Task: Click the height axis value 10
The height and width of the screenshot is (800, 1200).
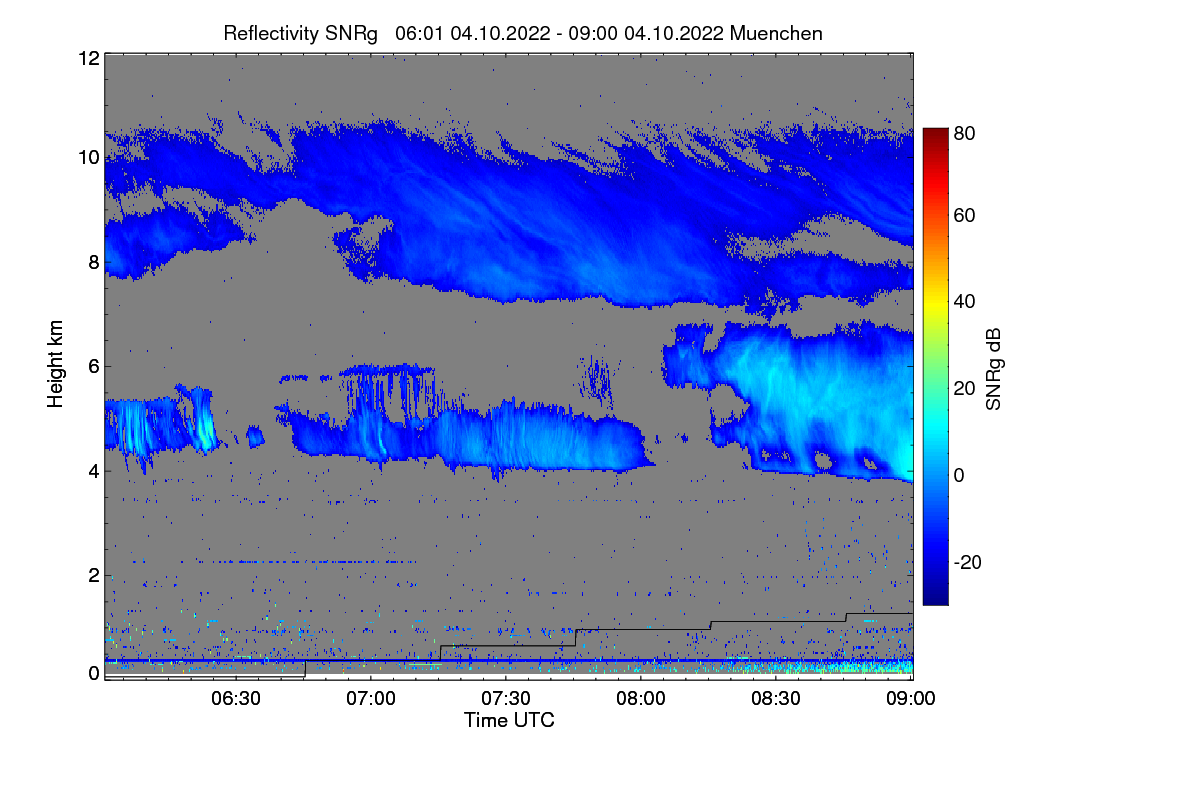Action: [89, 157]
